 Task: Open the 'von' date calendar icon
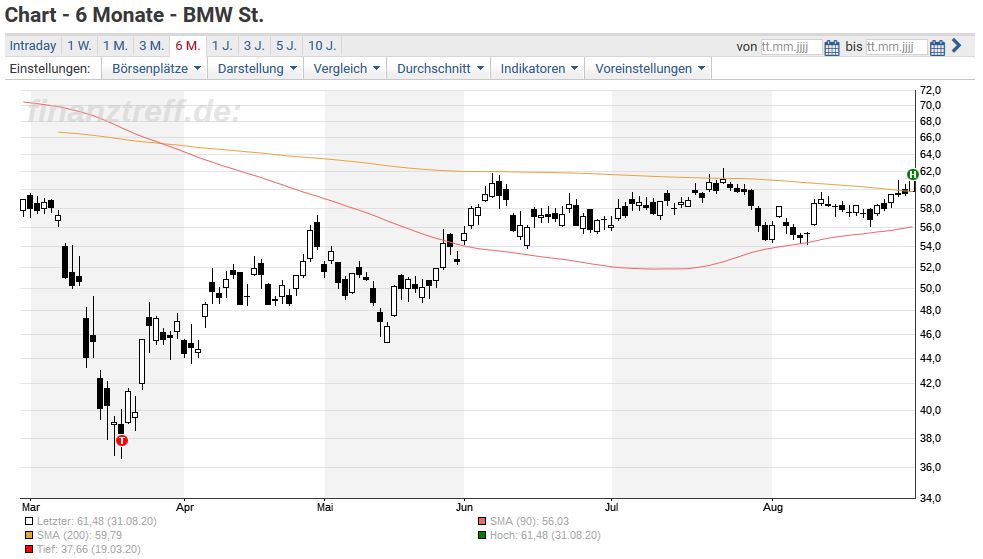pos(831,47)
